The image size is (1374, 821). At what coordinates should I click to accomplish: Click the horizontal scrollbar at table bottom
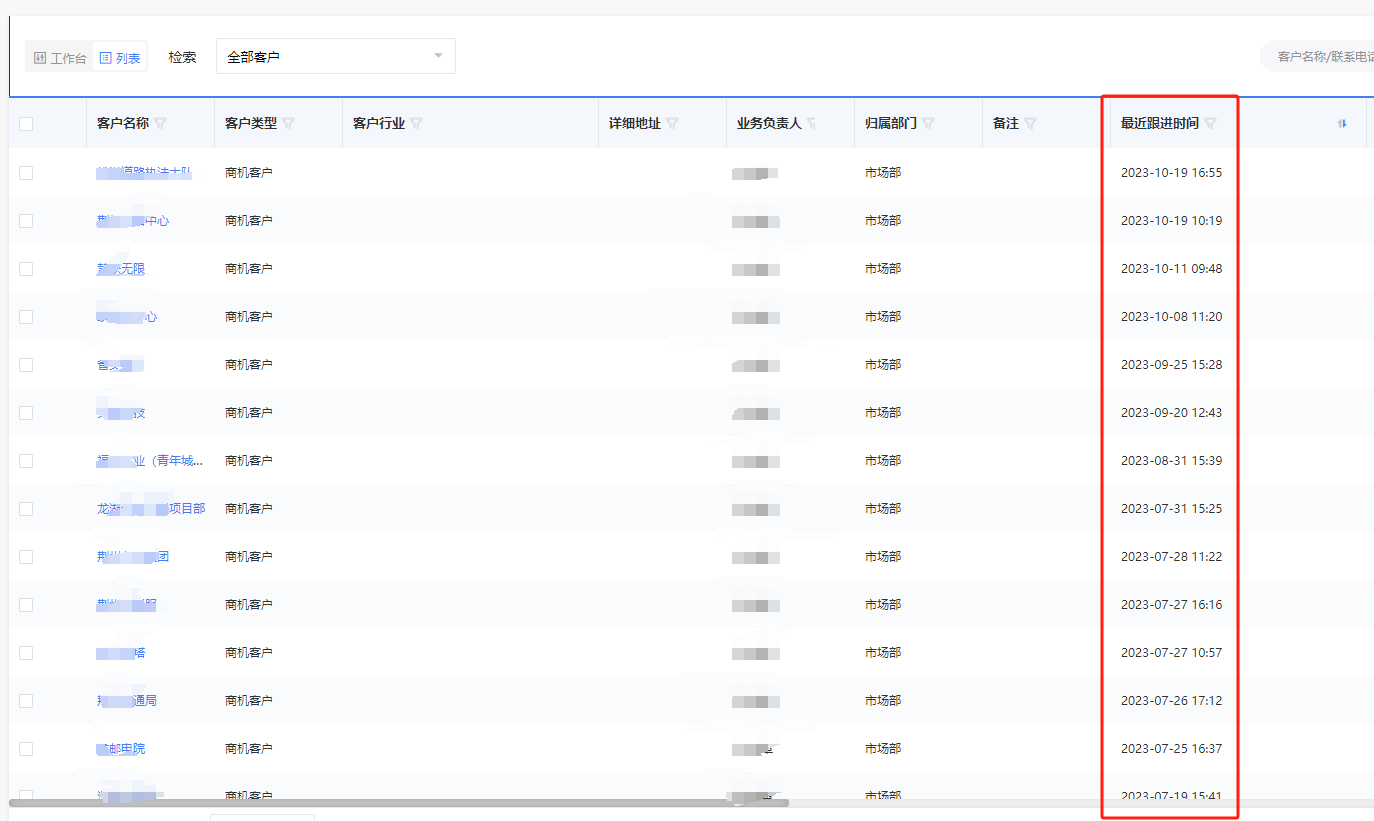[398, 802]
